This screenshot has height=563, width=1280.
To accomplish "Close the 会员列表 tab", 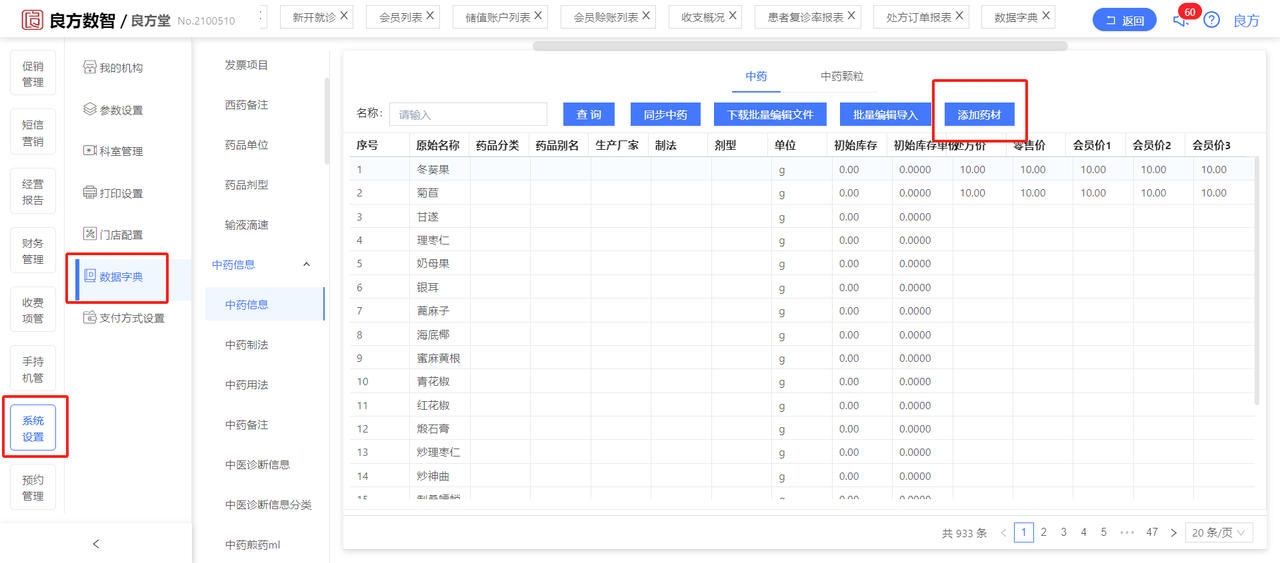I will tap(430, 16).
